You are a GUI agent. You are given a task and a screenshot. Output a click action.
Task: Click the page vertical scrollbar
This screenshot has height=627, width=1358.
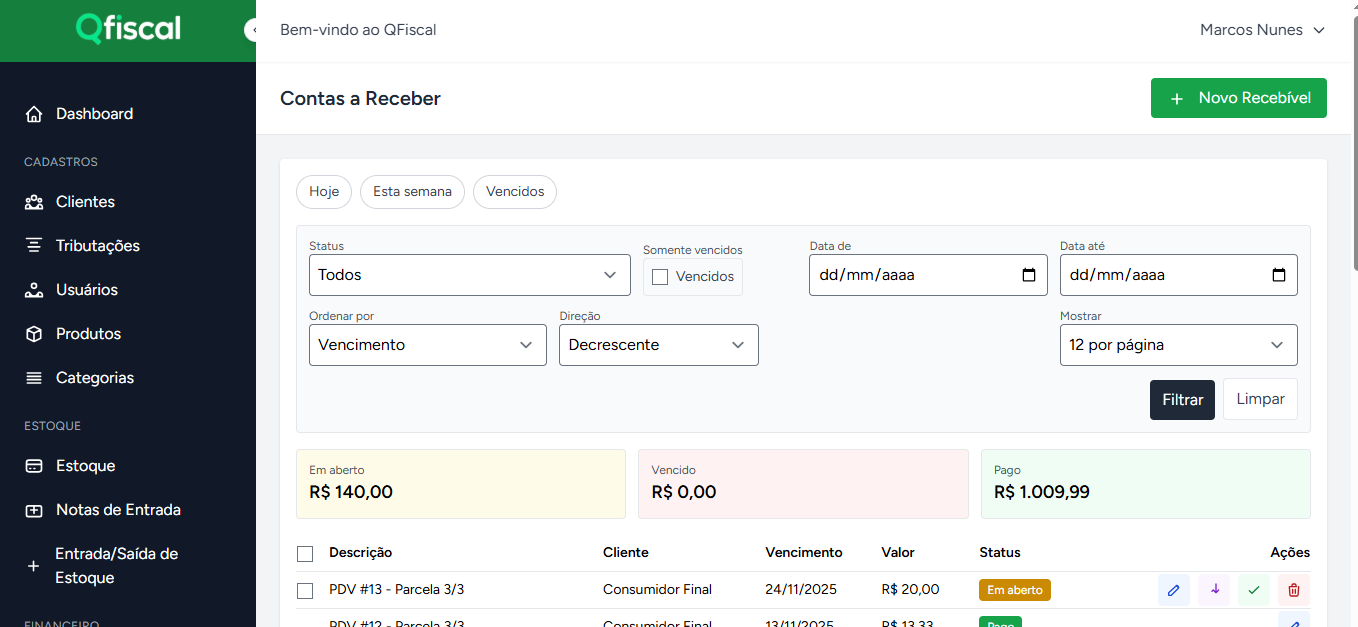[1354, 150]
